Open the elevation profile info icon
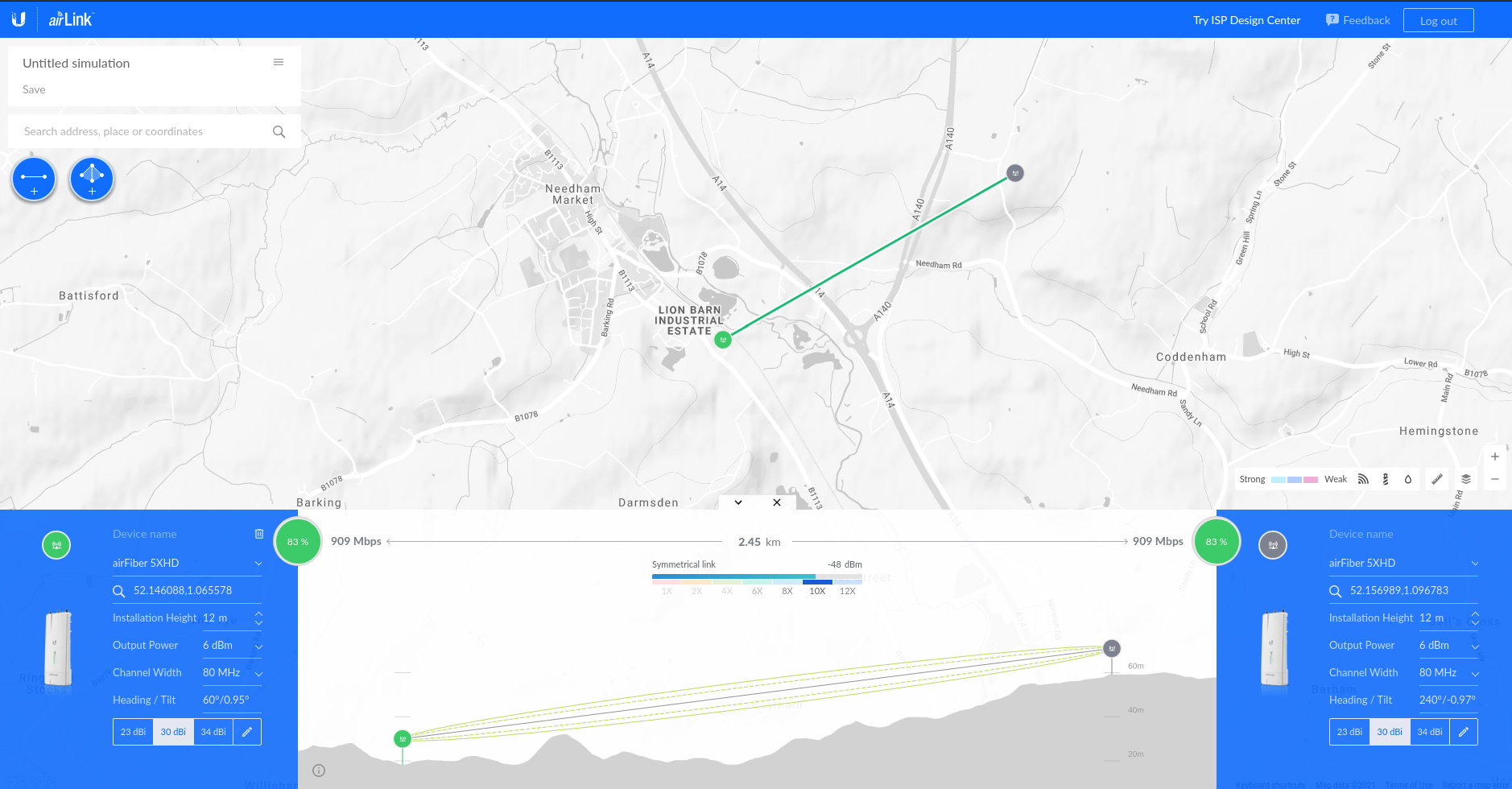 click(319, 770)
